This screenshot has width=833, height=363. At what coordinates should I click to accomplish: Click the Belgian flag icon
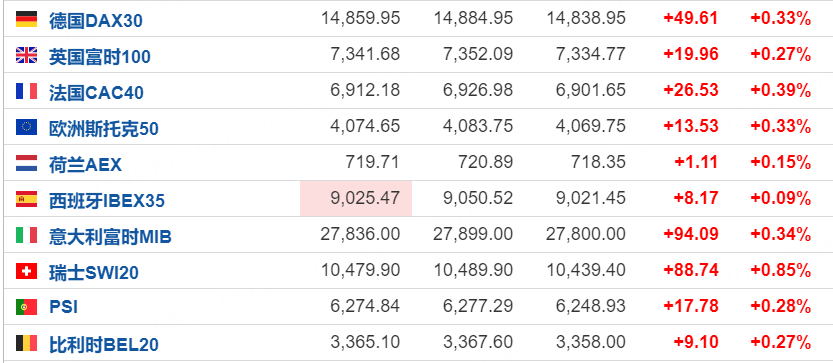[x=26, y=343]
